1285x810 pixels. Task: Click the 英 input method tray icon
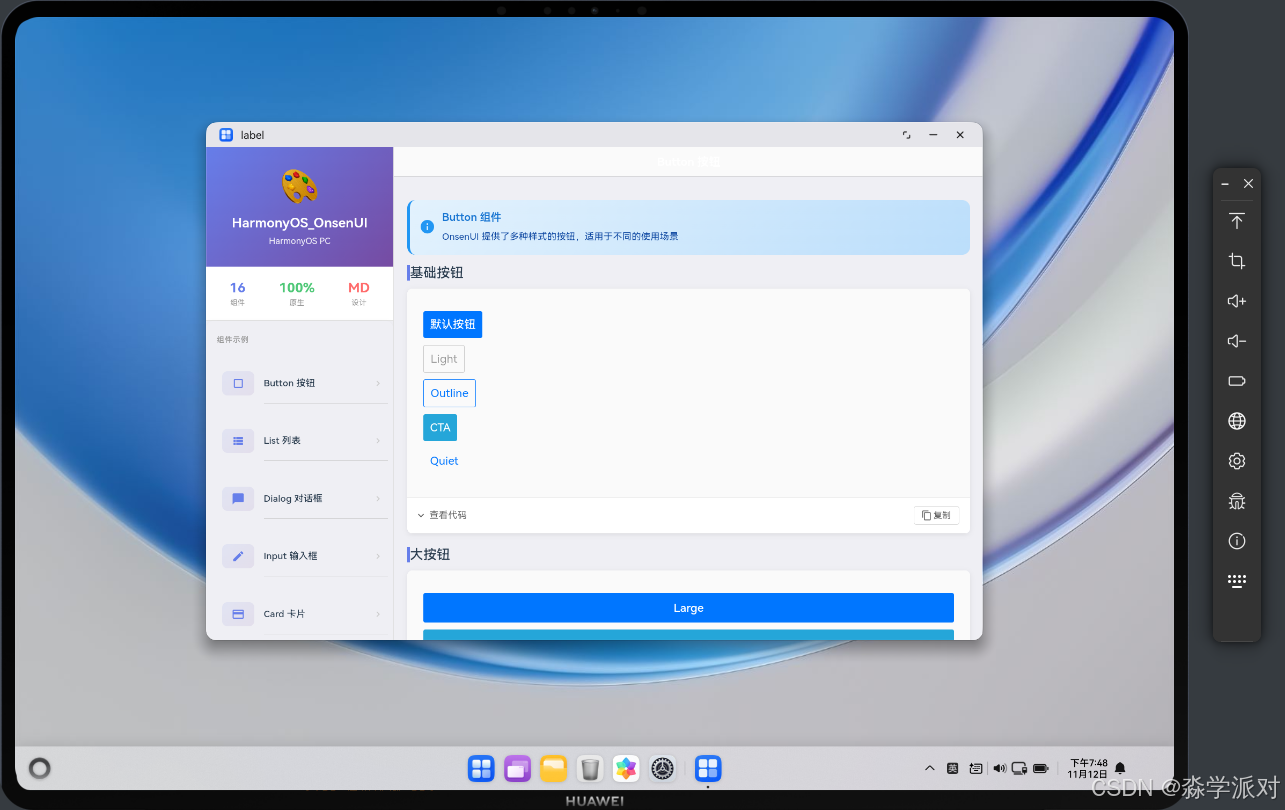953,768
